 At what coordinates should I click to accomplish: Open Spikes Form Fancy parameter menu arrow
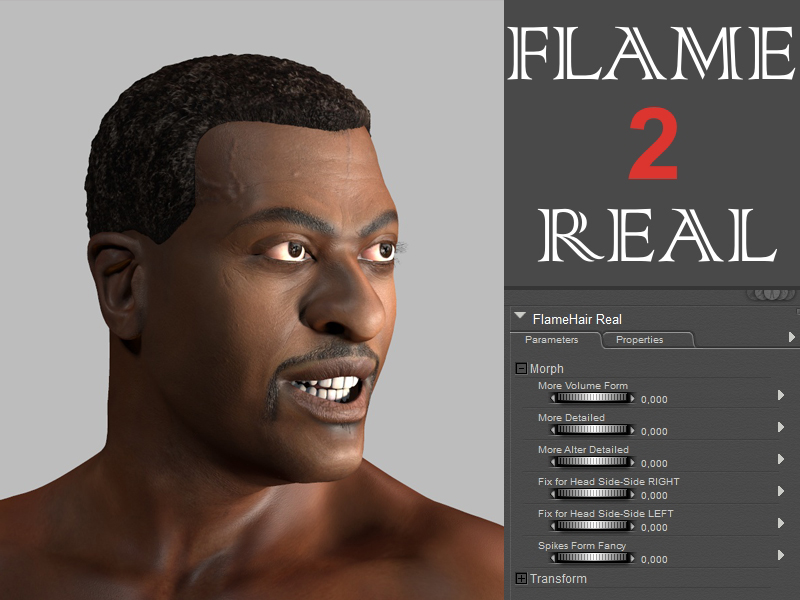(x=781, y=555)
